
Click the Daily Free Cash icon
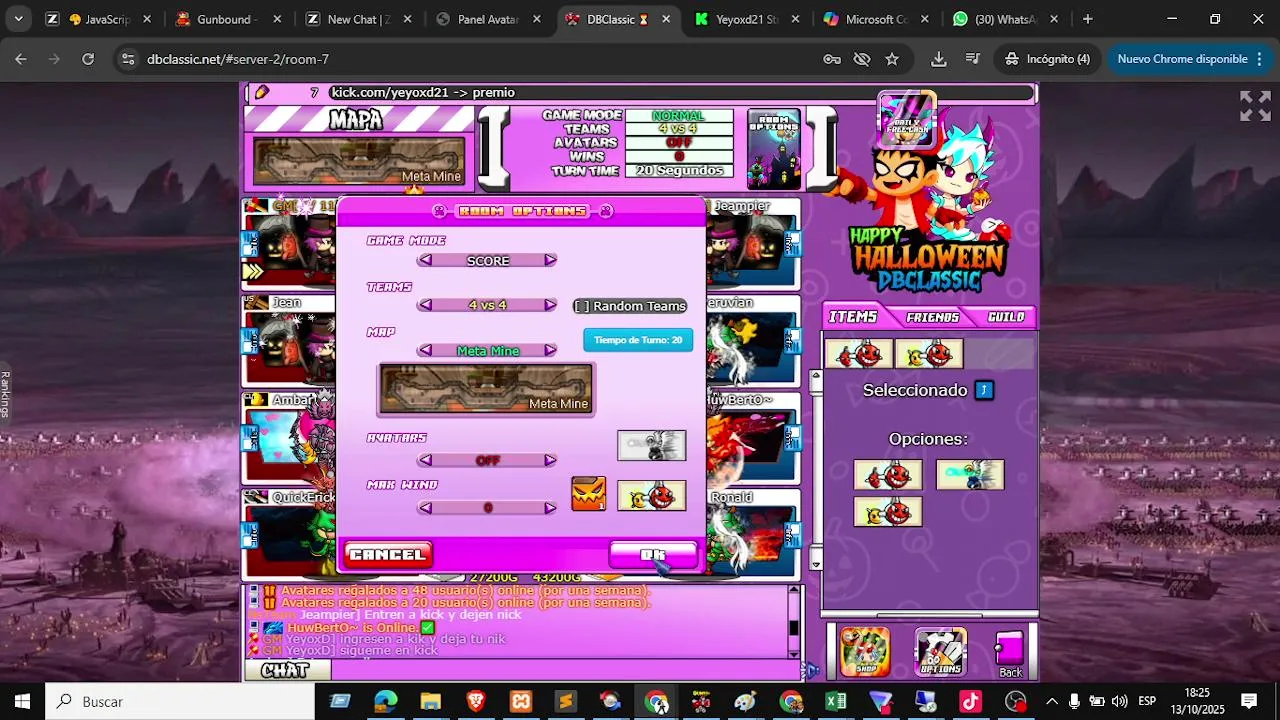click(906, 119)
